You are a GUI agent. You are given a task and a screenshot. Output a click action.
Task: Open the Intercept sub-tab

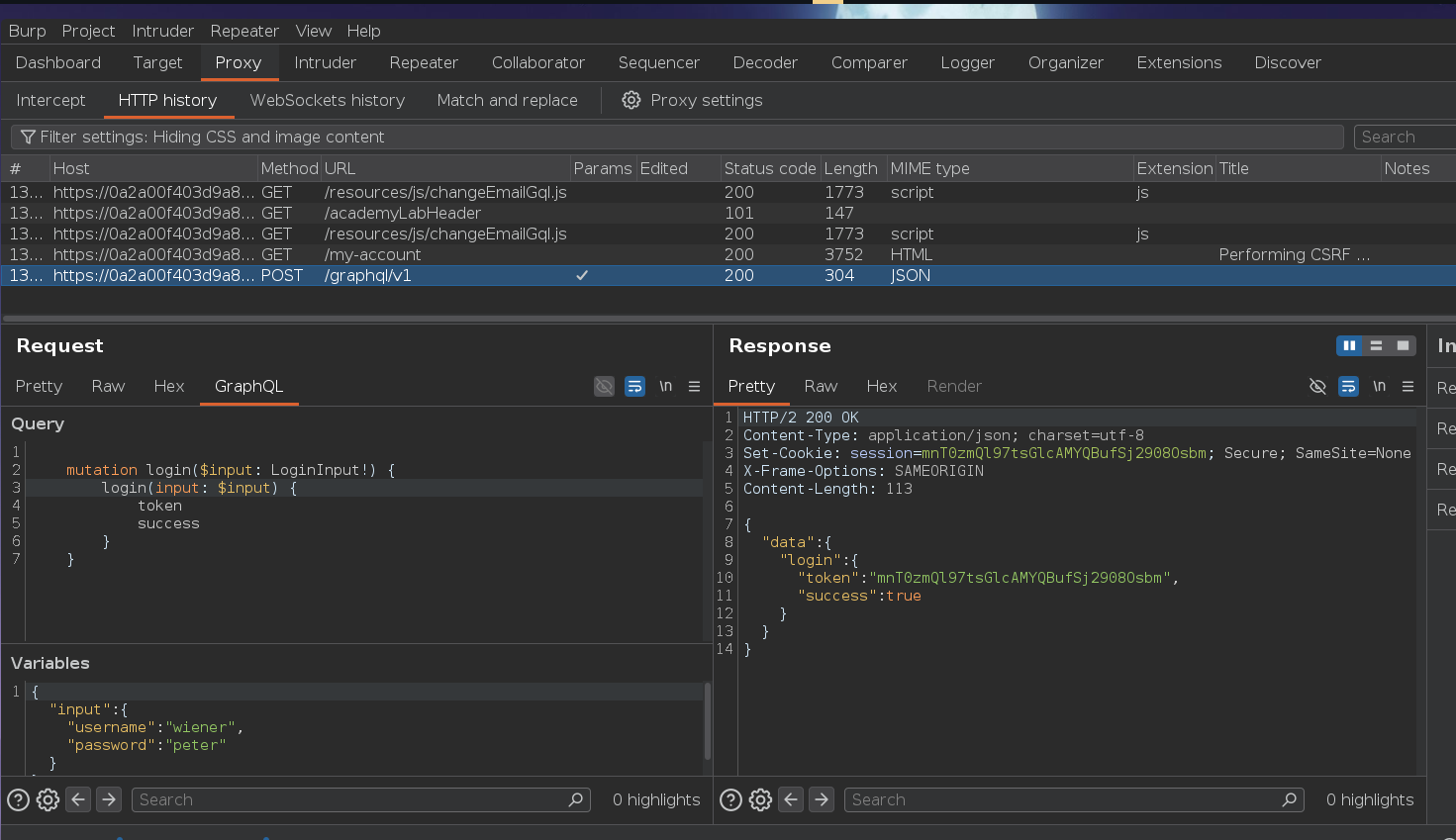[50, 100]
